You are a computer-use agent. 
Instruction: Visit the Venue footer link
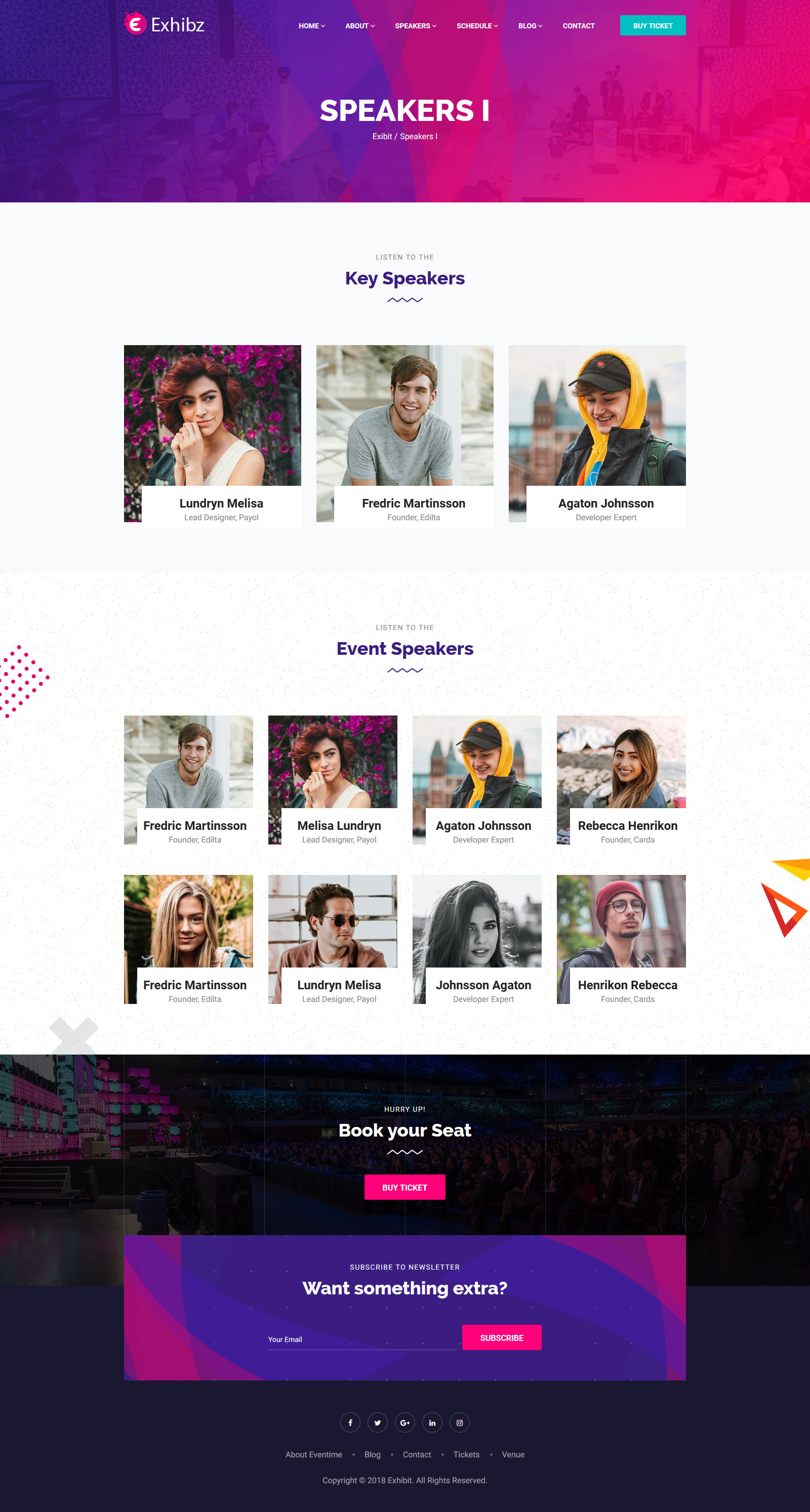[x=513, y=1454]
